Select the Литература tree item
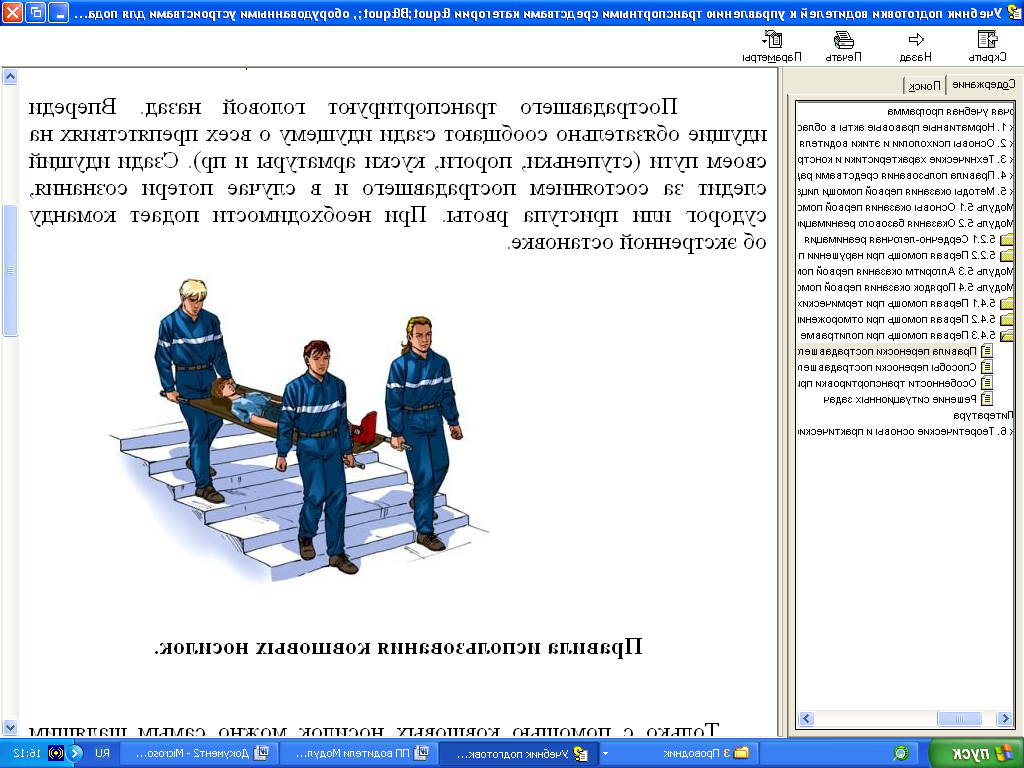This screenshot has height=768, width=1024. (x=983, y=415)
